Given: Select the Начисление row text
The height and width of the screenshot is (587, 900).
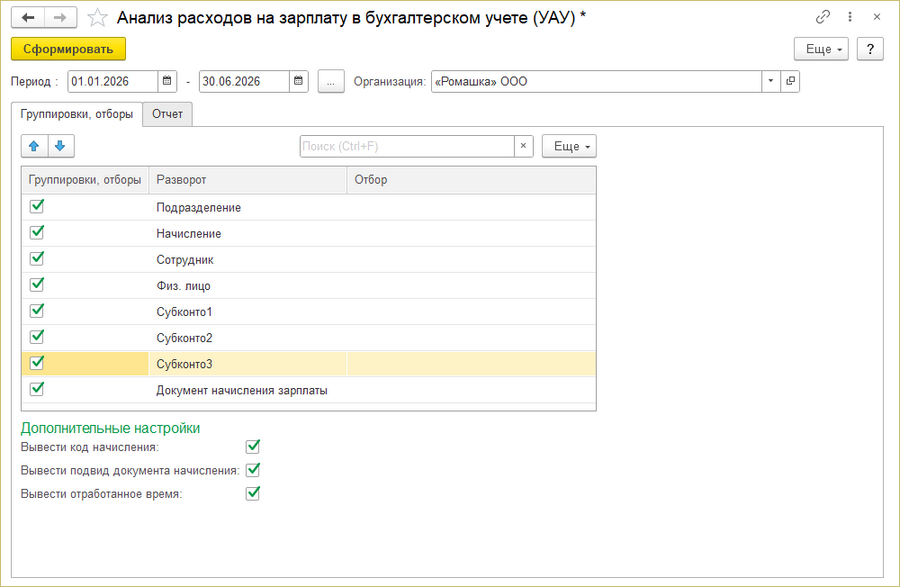Looking at the screenshot, I should click(x=189, y=234).
